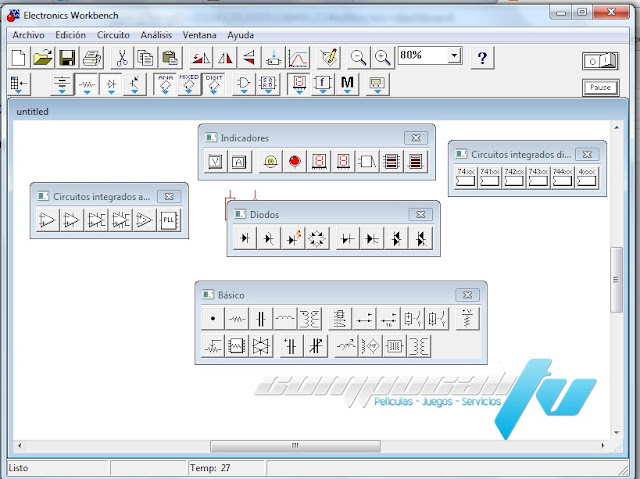Viewport: 640px width, 479px height.
Task: Select the voltmeter in Indicadores
Action: click(215, 162)
